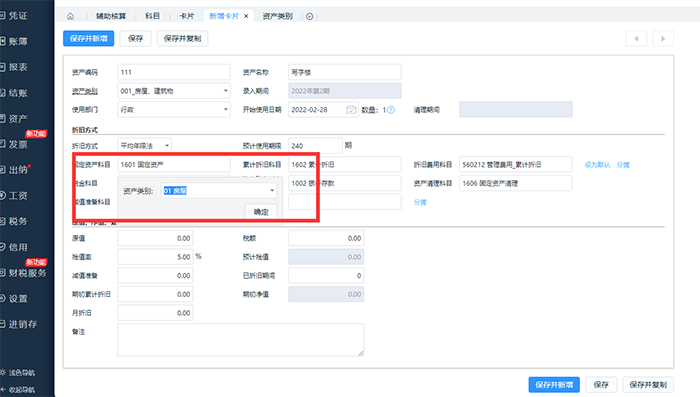Click the quantity help info icon
The height and width of the screenshot is (397, 700).
tap(391, 110)
